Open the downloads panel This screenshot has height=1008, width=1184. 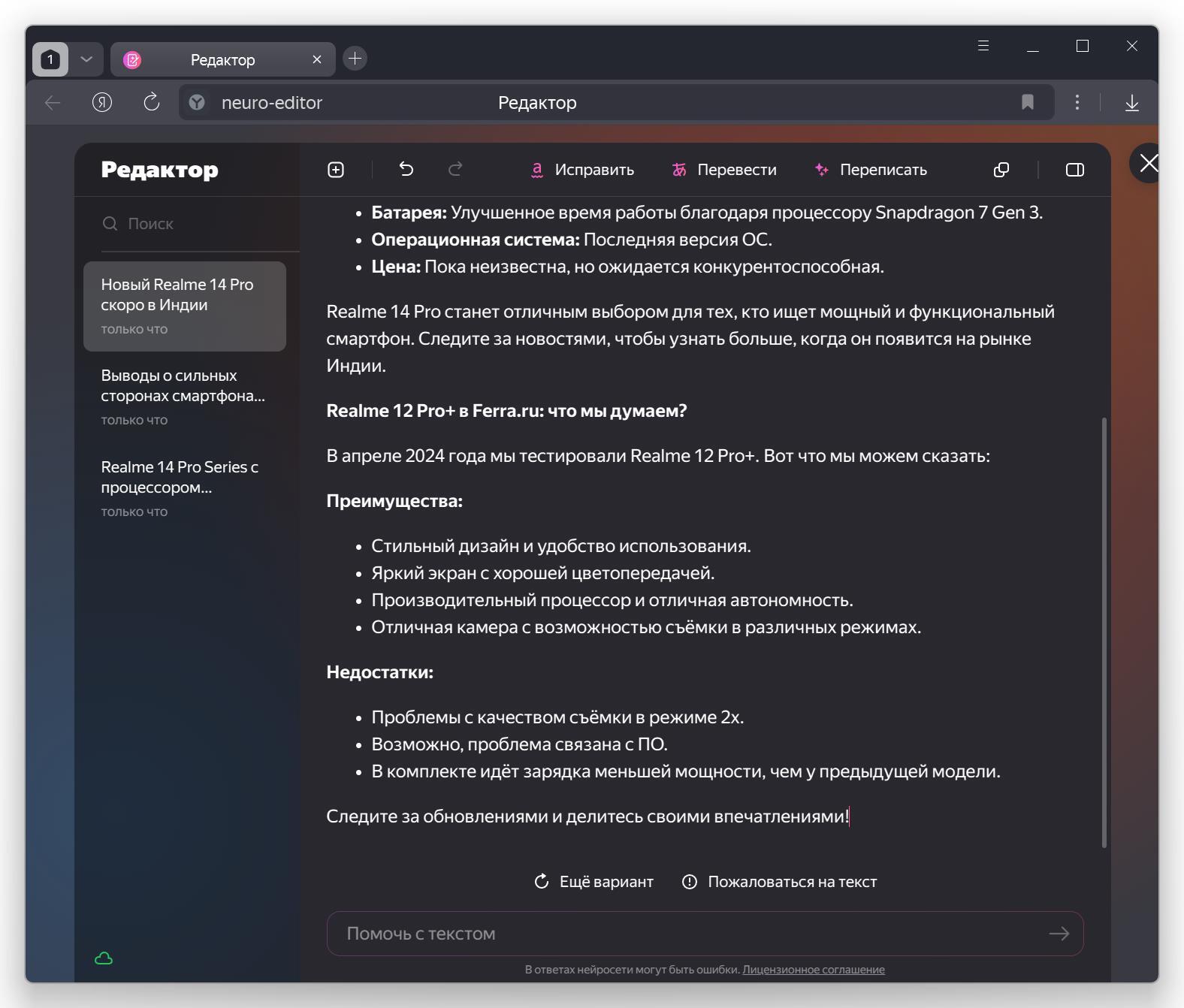coord(1131,103)
